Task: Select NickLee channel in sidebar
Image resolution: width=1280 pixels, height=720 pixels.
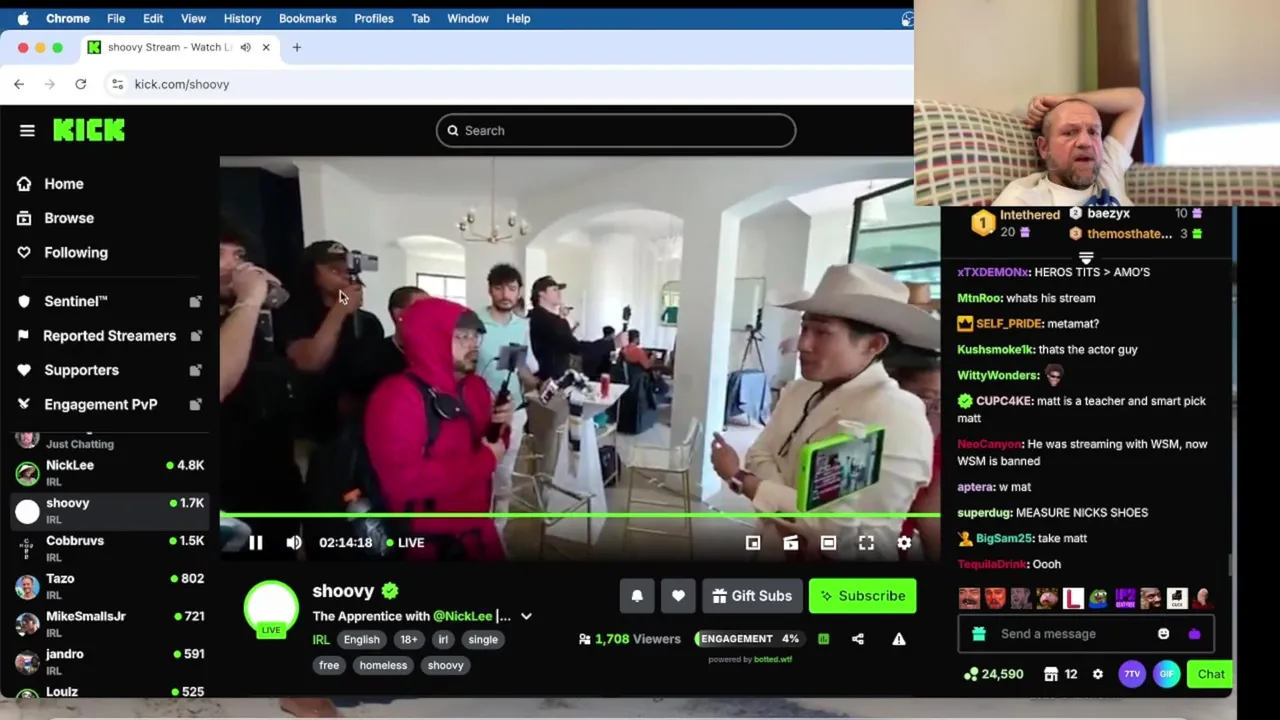Action: pos(110,472)
